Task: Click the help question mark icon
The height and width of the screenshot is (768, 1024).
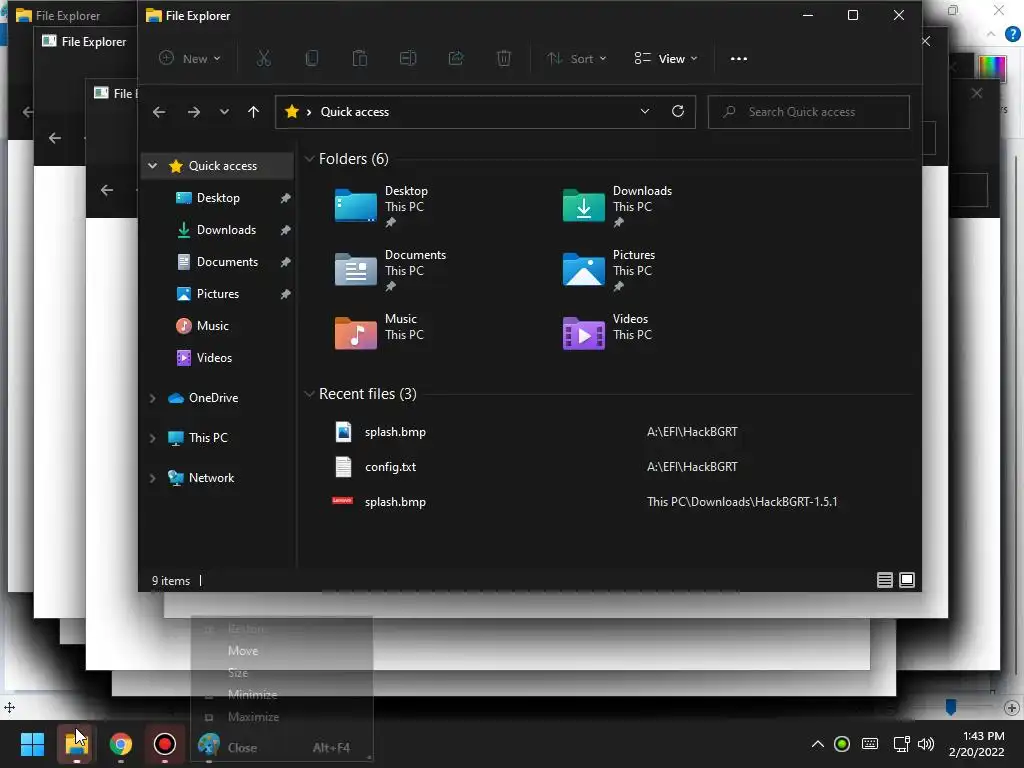Action: click(x=1012, y=34)
